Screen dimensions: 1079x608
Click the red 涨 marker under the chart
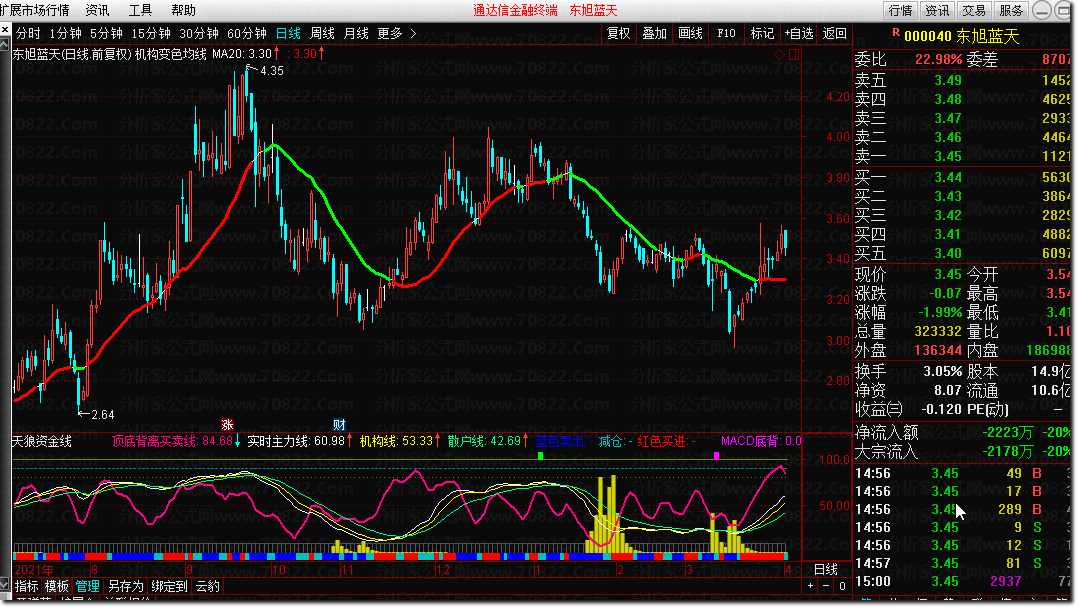pyautogui.click(x=227, y=425)
